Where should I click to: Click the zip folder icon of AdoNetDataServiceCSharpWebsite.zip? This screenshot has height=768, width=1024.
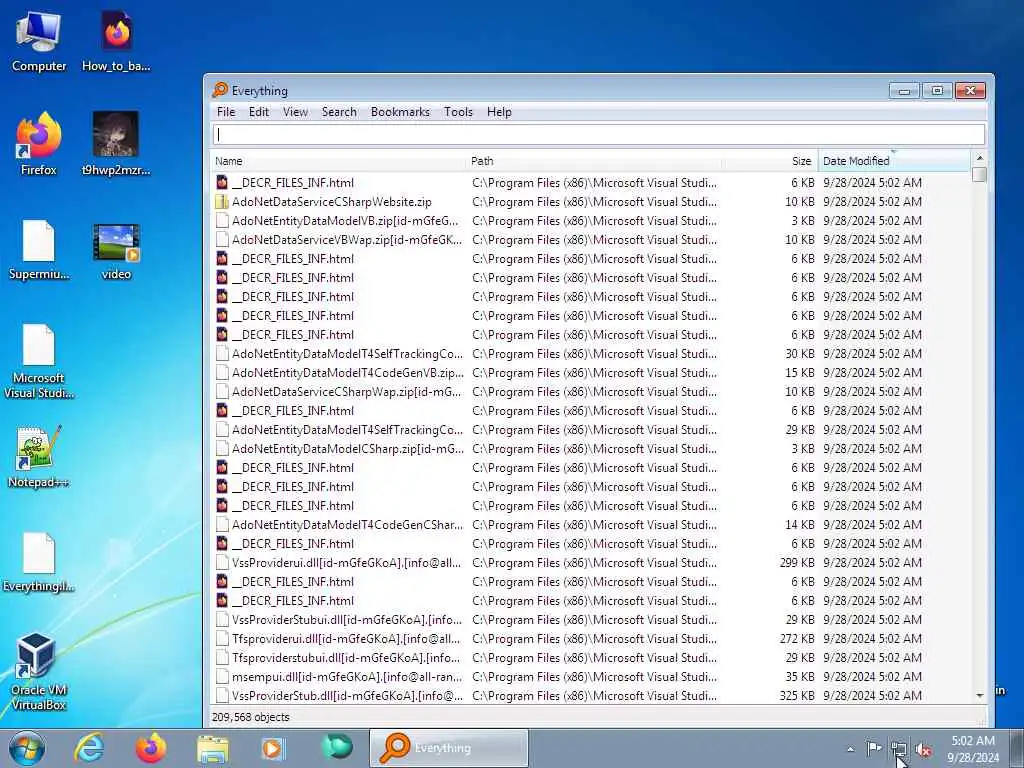[222, 202]
